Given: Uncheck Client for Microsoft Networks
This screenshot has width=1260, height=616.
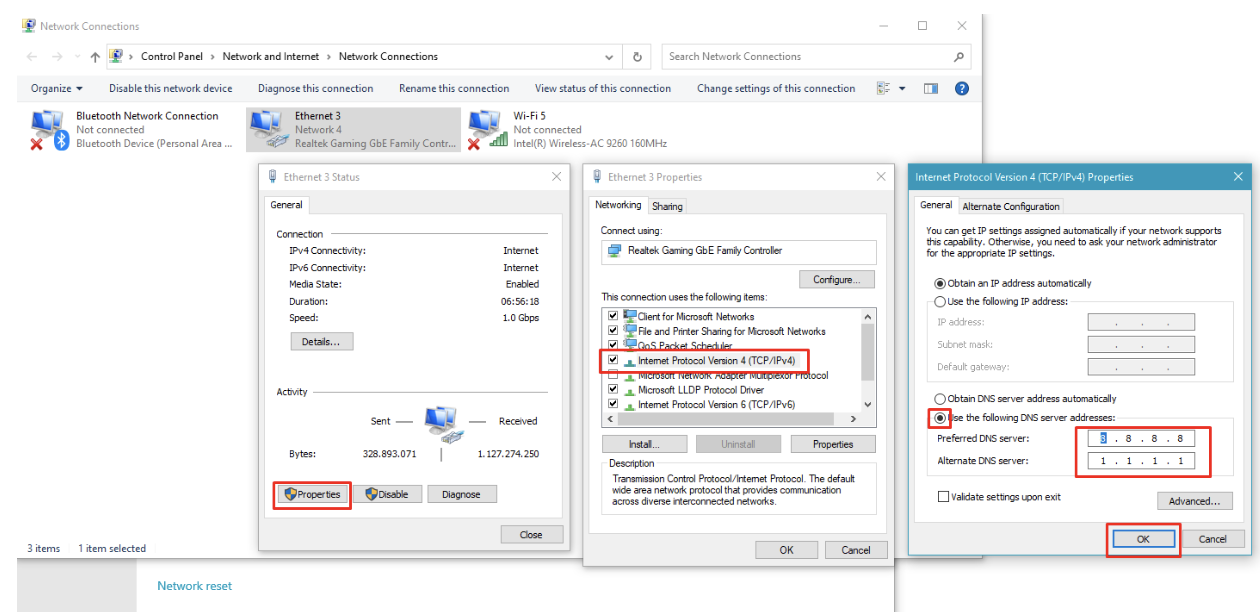Looking at the screenshot, I should [613, 316].
